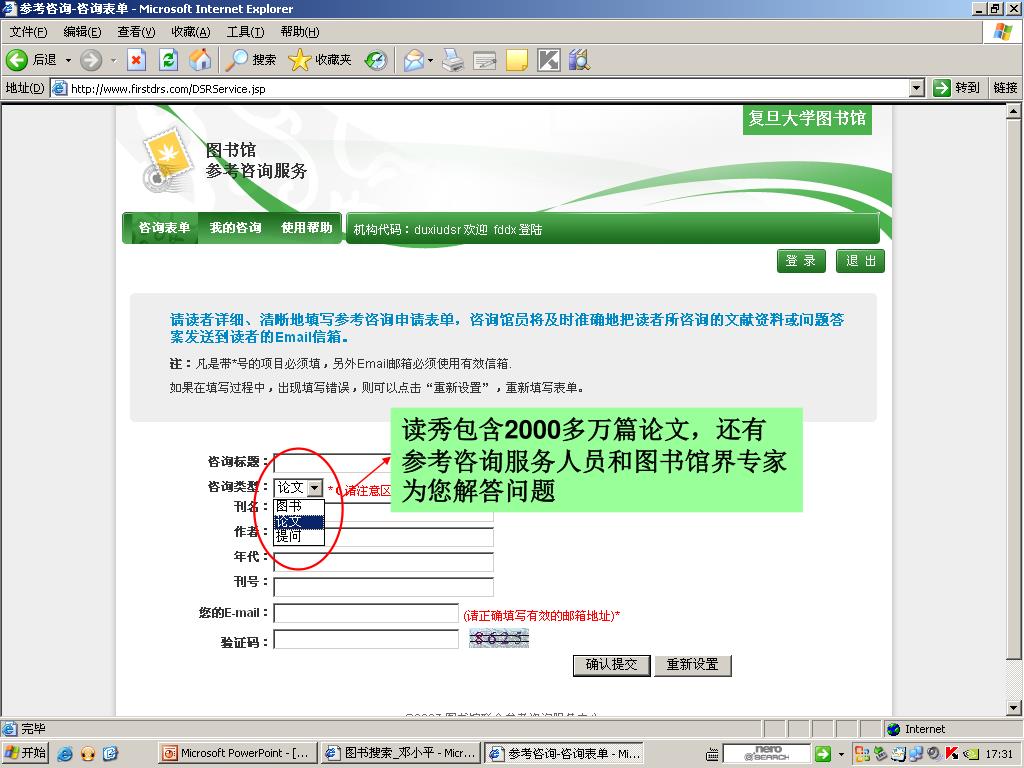Click the Nero Search box in taskbar

[x=767, y=754]
